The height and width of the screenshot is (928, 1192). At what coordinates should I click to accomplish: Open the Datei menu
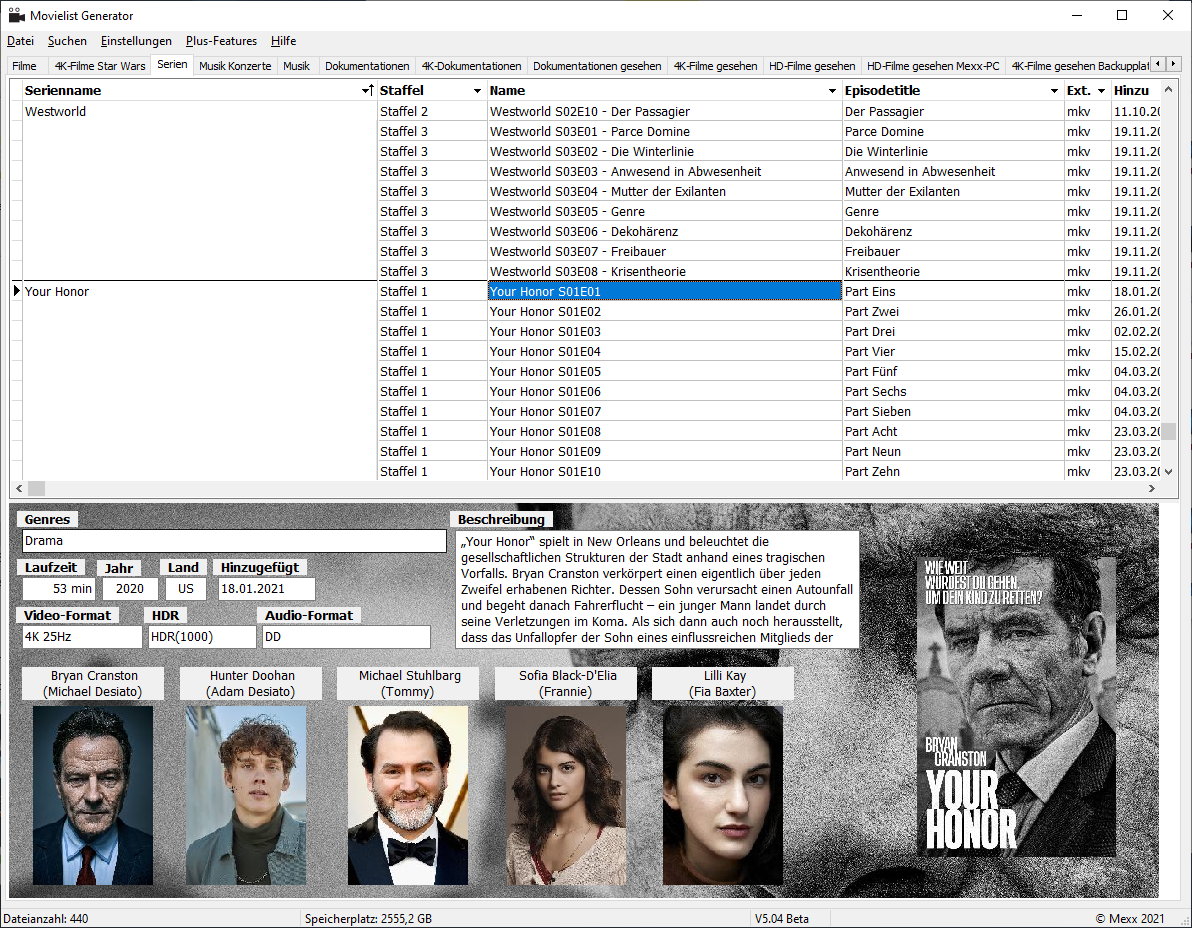pos(21,41)
